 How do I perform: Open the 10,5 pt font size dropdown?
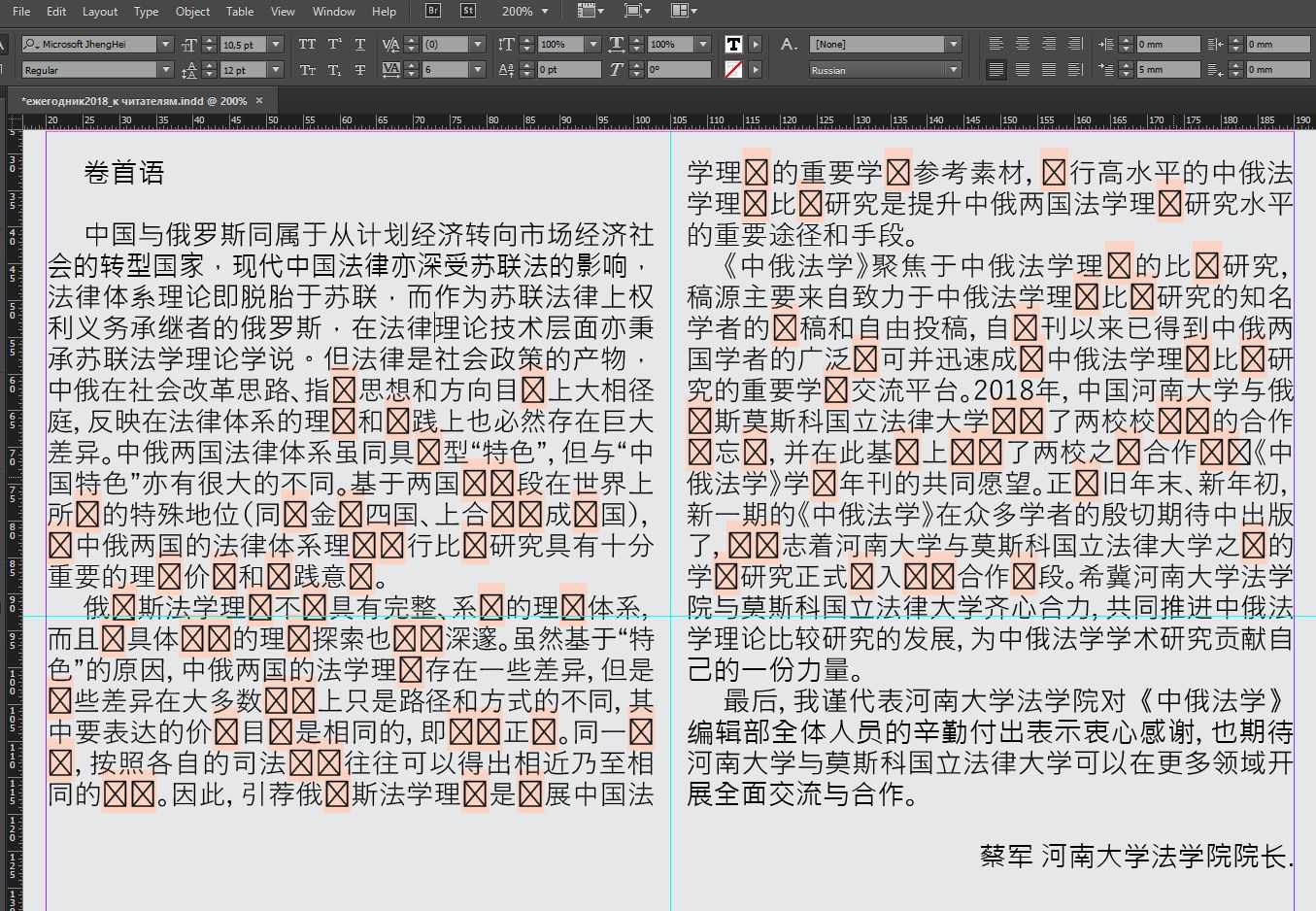click(x=276, y=45)
